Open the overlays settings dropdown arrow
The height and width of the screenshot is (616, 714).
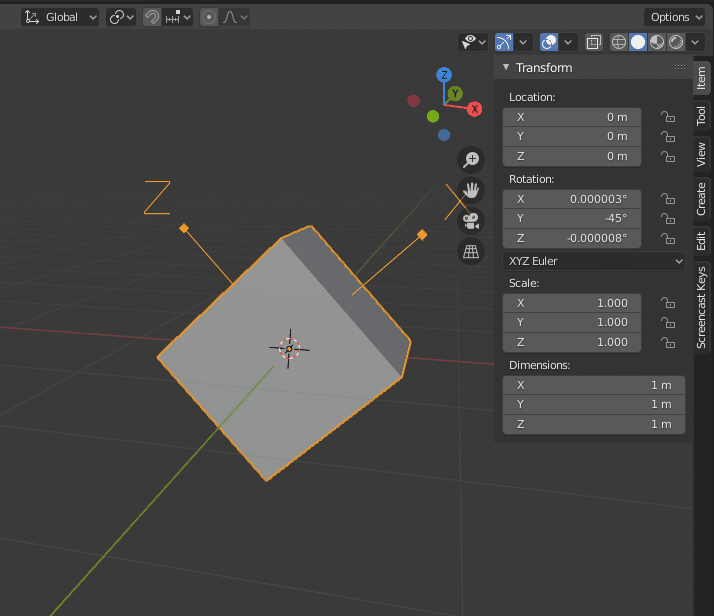[568, 42]
